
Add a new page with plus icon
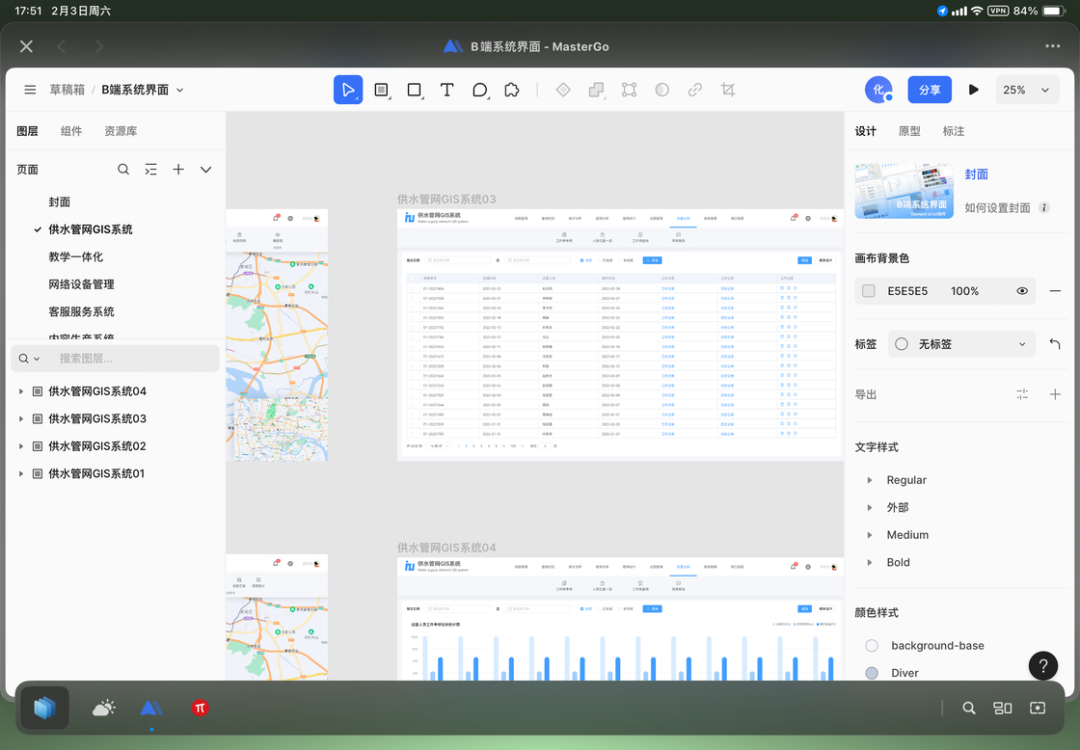(178, 169)
